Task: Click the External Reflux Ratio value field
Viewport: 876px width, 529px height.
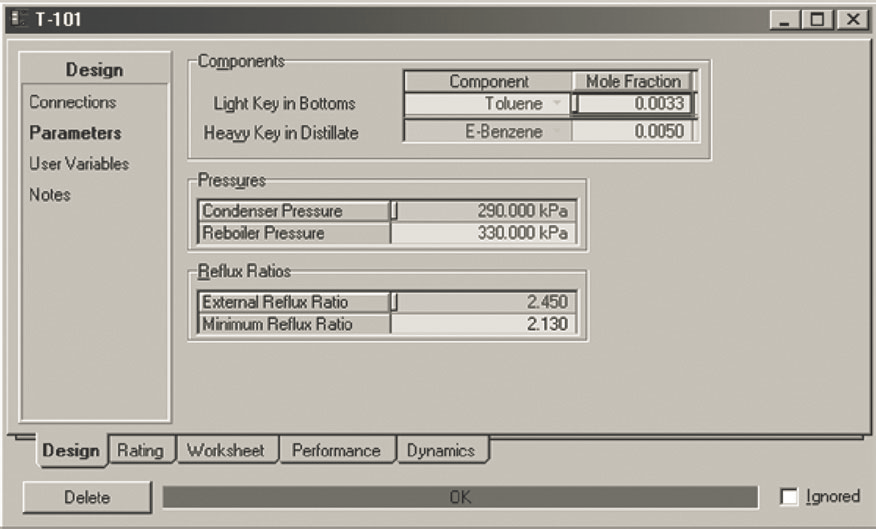Action: tap(484, 302)
